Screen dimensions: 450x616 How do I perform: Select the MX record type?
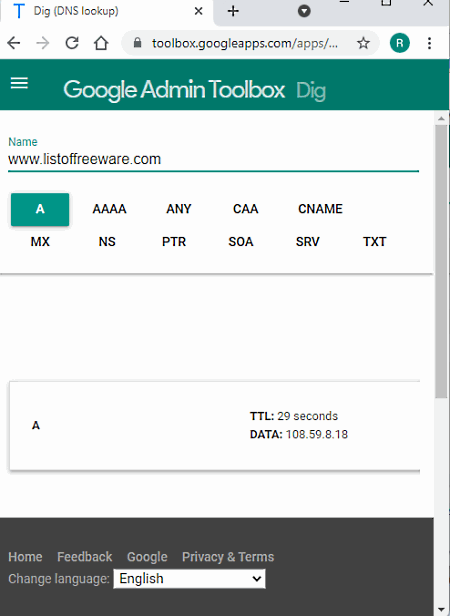pos(40,242)
